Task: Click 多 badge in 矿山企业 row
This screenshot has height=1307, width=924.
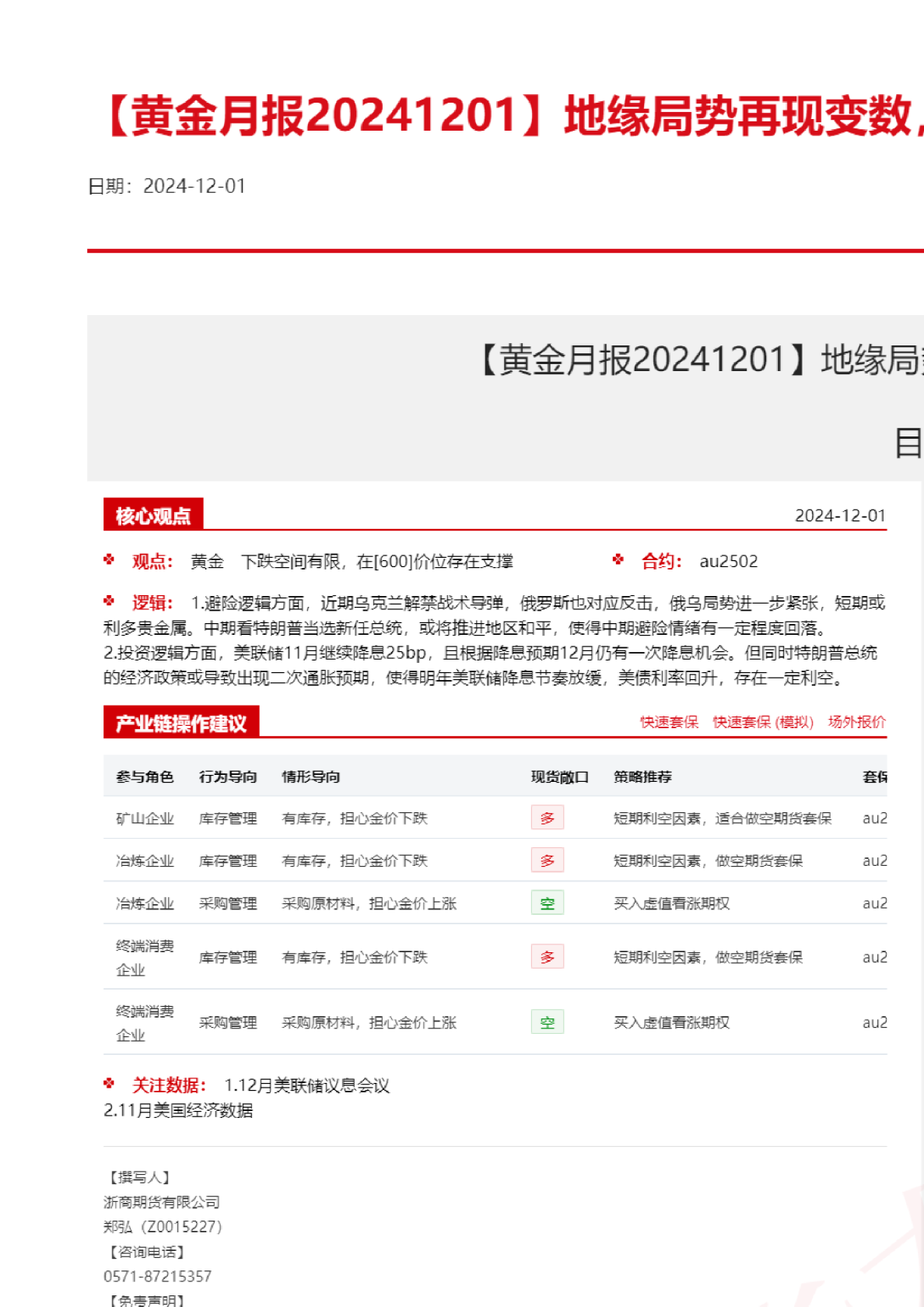Action: (548, 818)
